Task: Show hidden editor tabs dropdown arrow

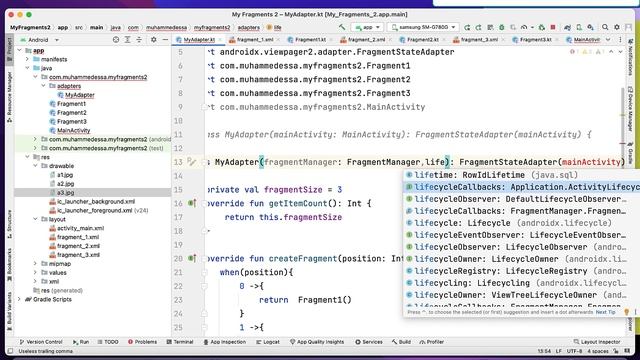Action: point(608,40)
